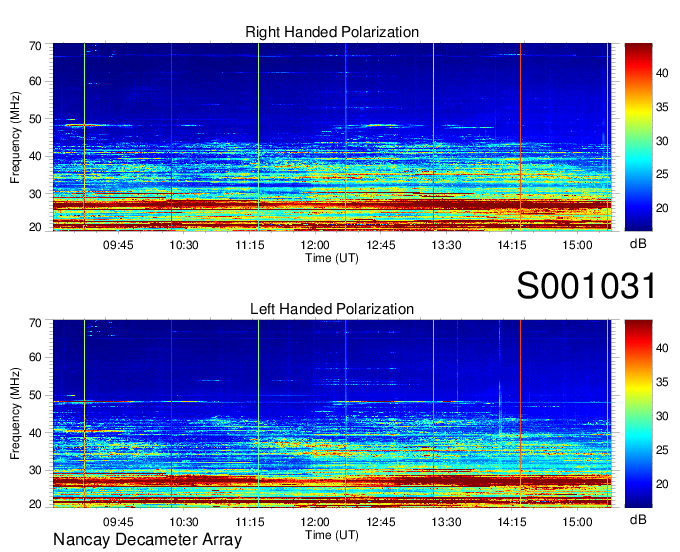Click the 'dB' label under lower color bar
Viewport: 680px width, 552px height.
638,519
